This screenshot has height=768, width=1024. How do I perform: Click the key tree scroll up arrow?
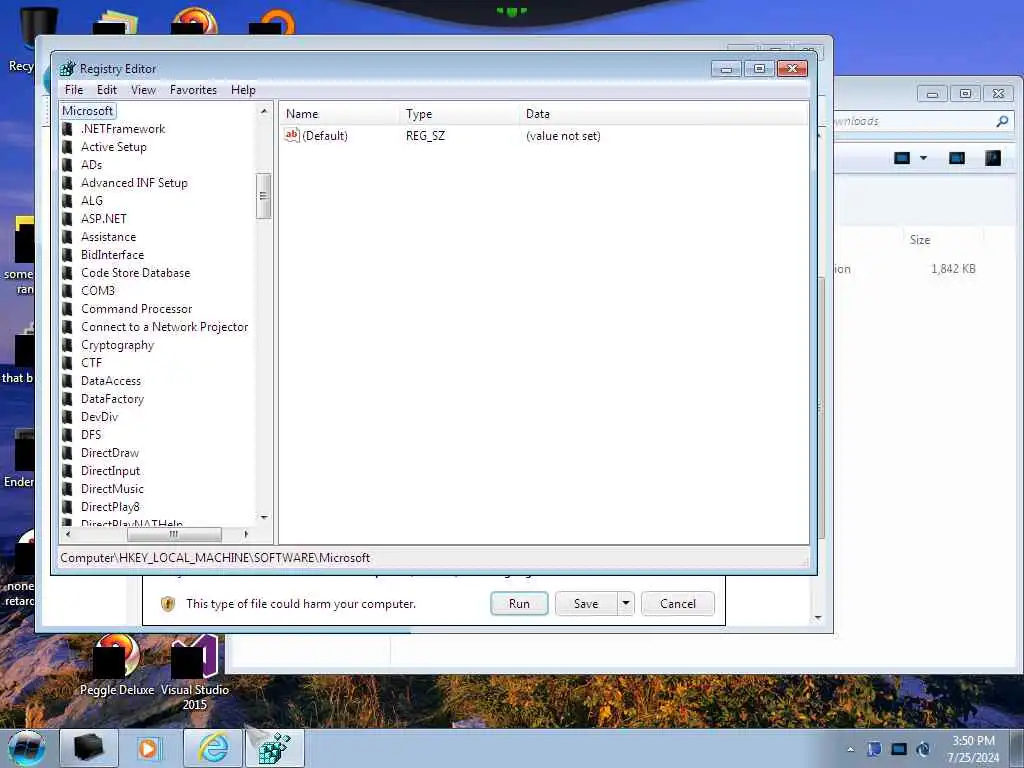coord(264,112)
